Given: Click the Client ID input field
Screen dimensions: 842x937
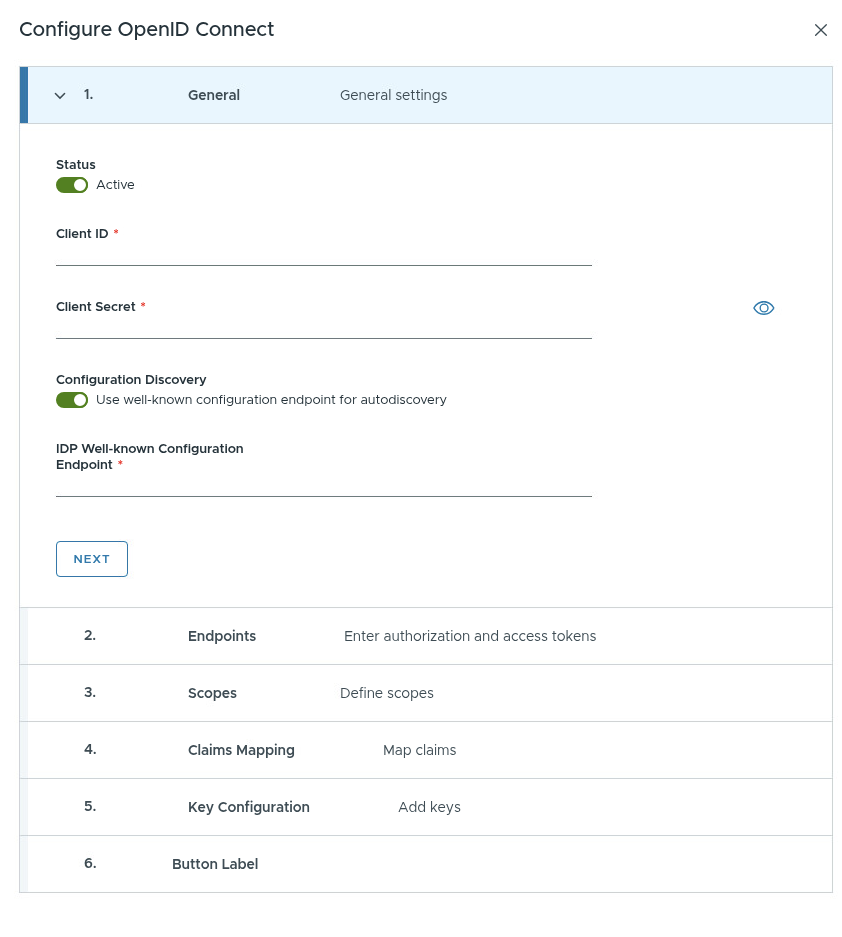Looking at the screenshot, I should point(323,254).
